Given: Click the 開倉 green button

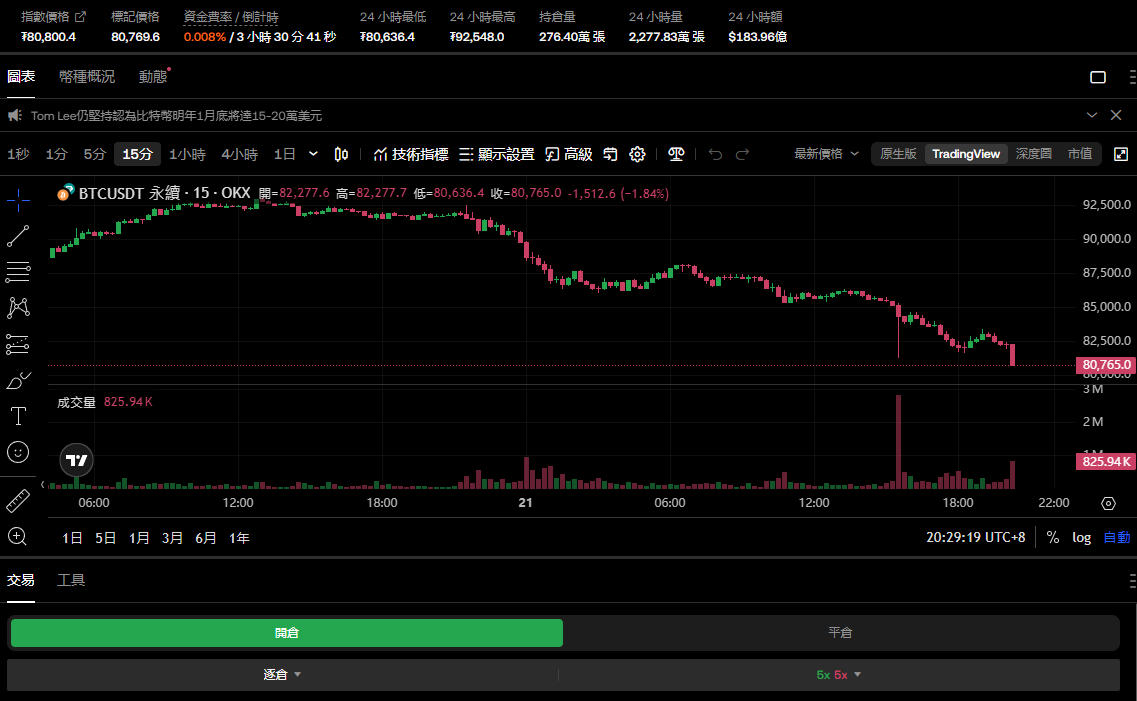Looking at the screenshot, I should click(286, 633).
